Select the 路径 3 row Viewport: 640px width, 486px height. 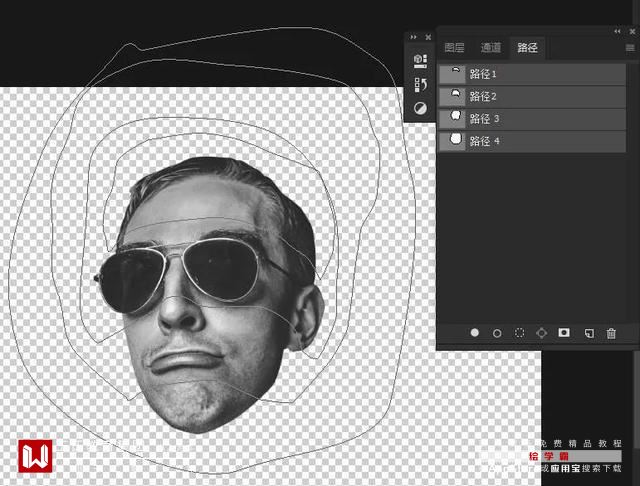pos(532,119)
